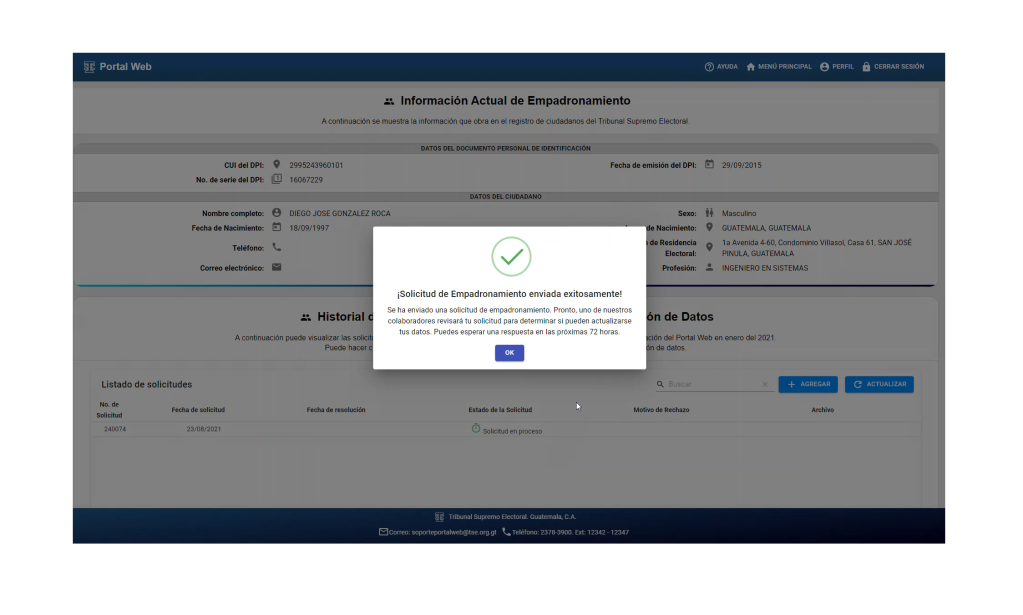Click the magnifier icon in the search box
1023x615 pixels.
(x=660, y=384)
